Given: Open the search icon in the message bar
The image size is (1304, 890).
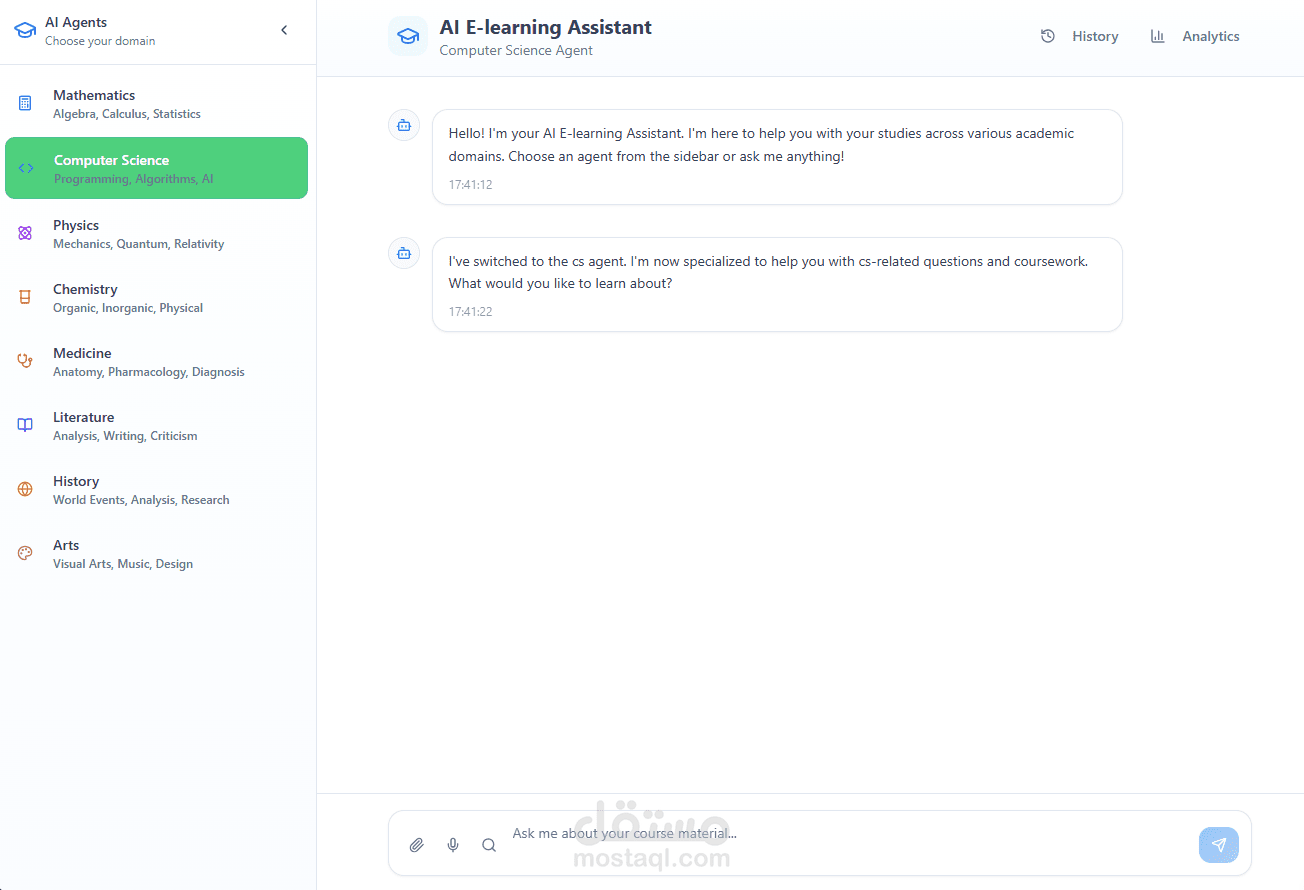Looking at the screenshot, I should pyautogui.click(x=489, y=844).
